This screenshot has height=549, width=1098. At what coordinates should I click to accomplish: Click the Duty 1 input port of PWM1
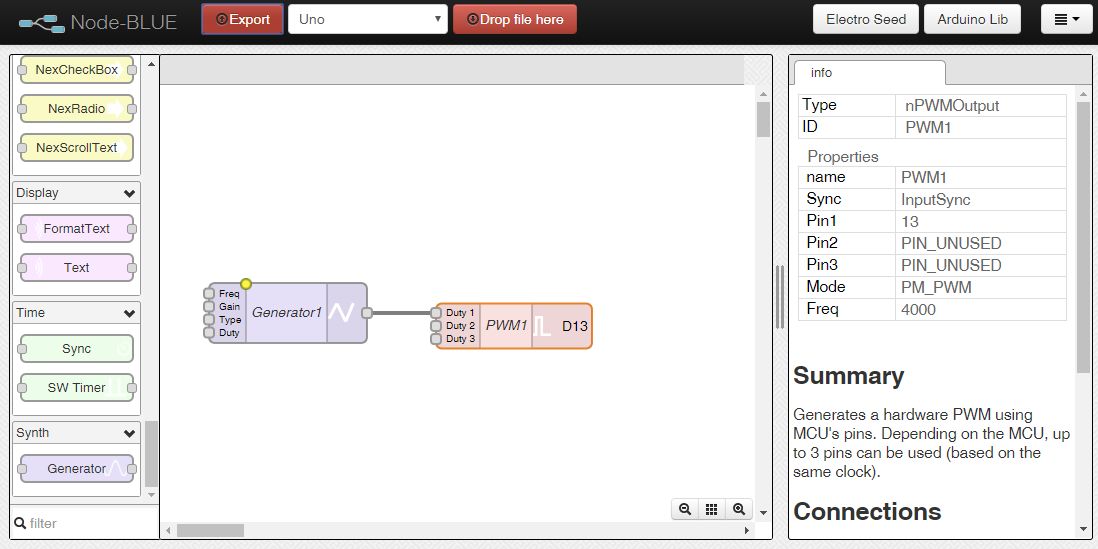[x=436, y=313]
